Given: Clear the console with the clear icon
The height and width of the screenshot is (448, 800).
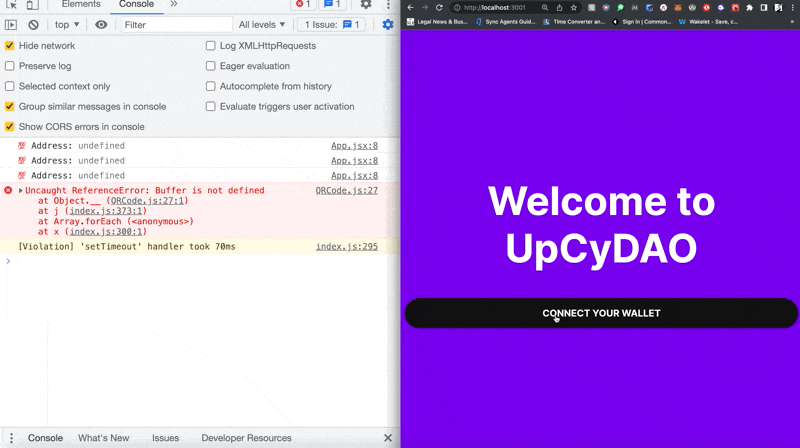Looking at the screenshot, I should (x=33, y=25).
